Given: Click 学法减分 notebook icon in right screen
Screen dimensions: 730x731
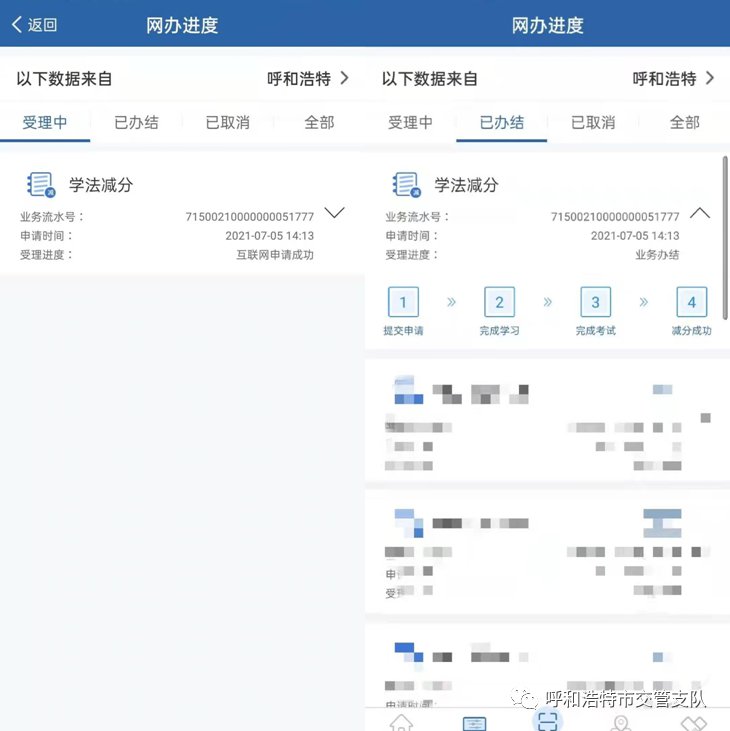Looking at the screenshot, I should [406, 185].
